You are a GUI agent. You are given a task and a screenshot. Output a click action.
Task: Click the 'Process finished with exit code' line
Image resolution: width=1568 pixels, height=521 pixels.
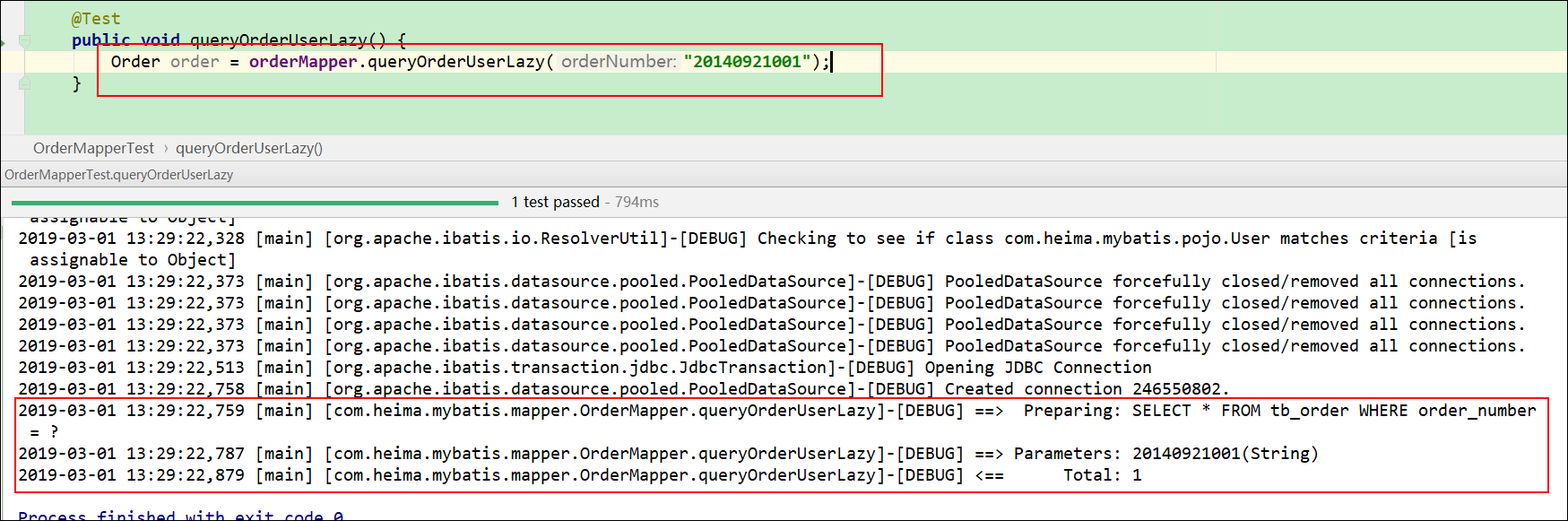point(180,516)
